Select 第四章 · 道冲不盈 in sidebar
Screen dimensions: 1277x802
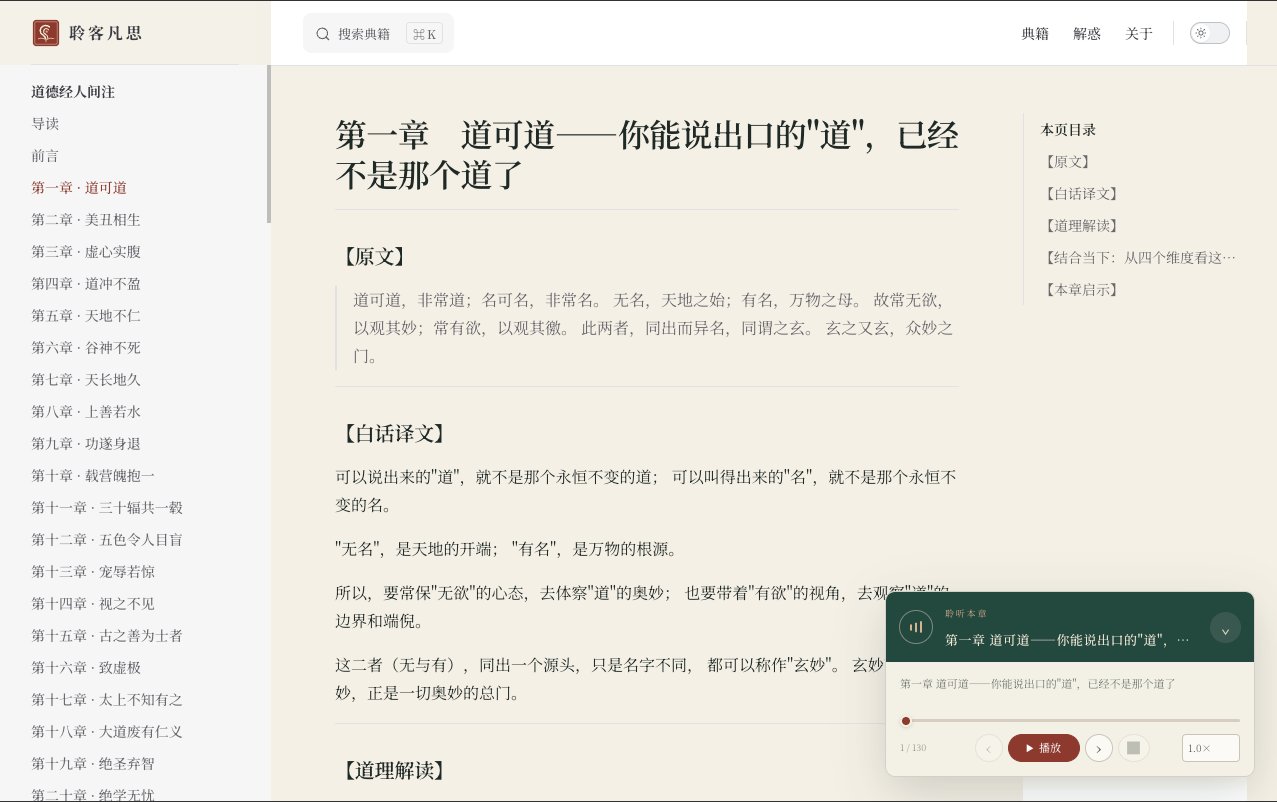(86, 284)
